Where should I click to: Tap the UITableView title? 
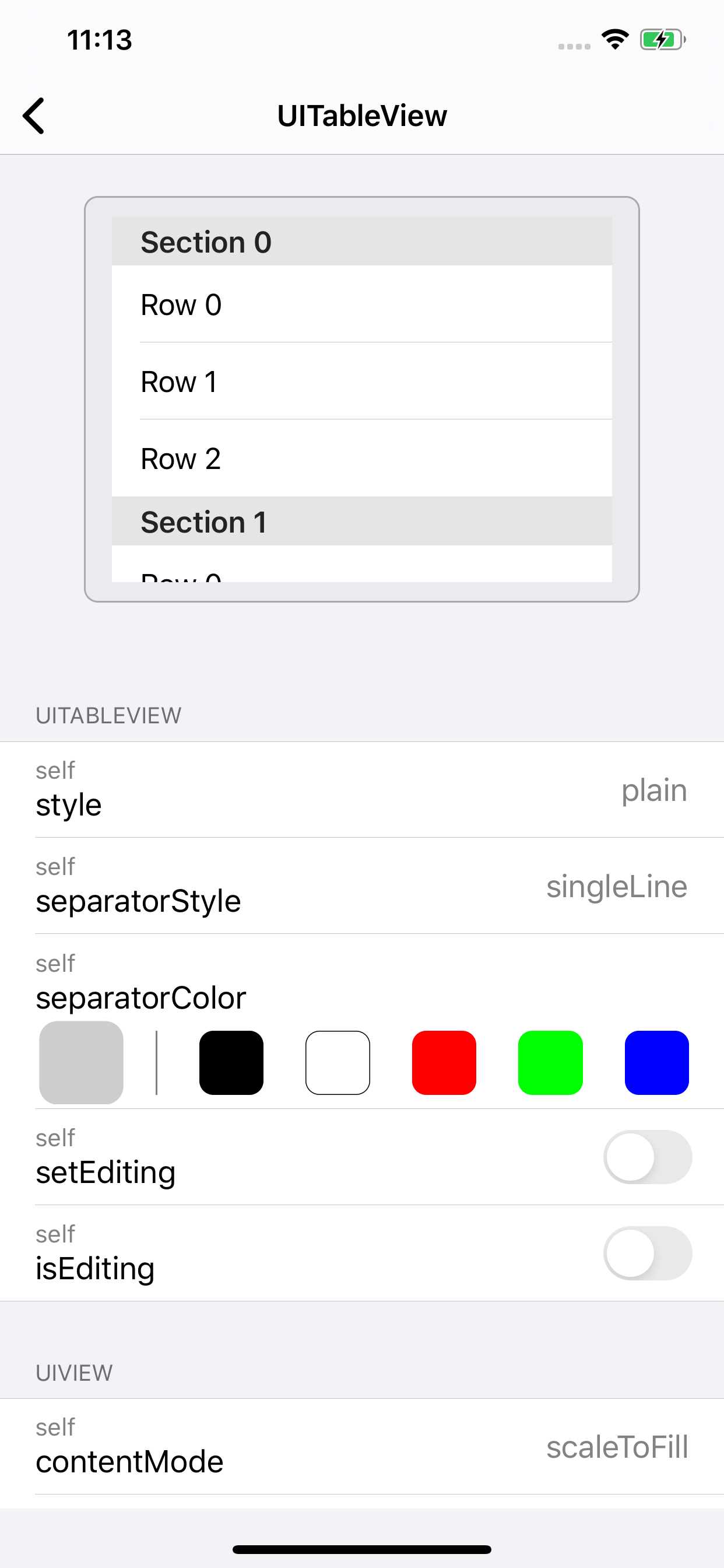coord(362,115)
